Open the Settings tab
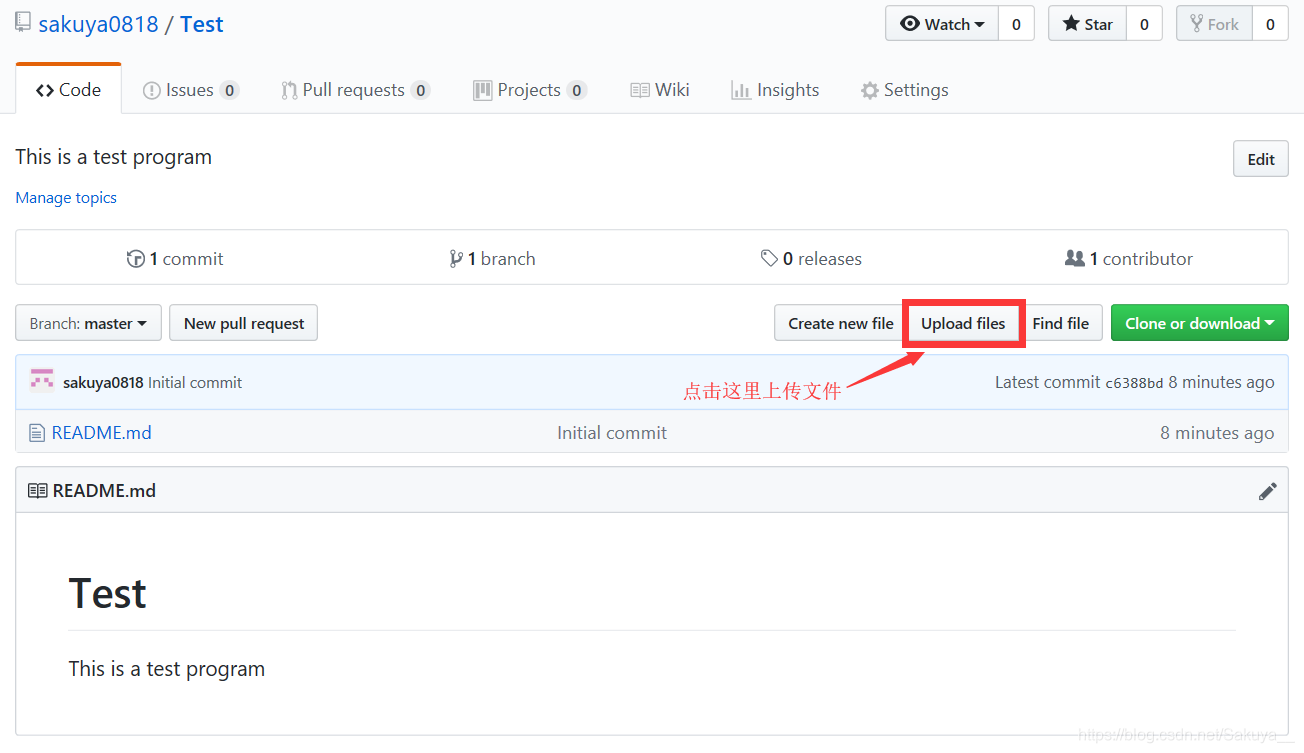 pos(904,90)
